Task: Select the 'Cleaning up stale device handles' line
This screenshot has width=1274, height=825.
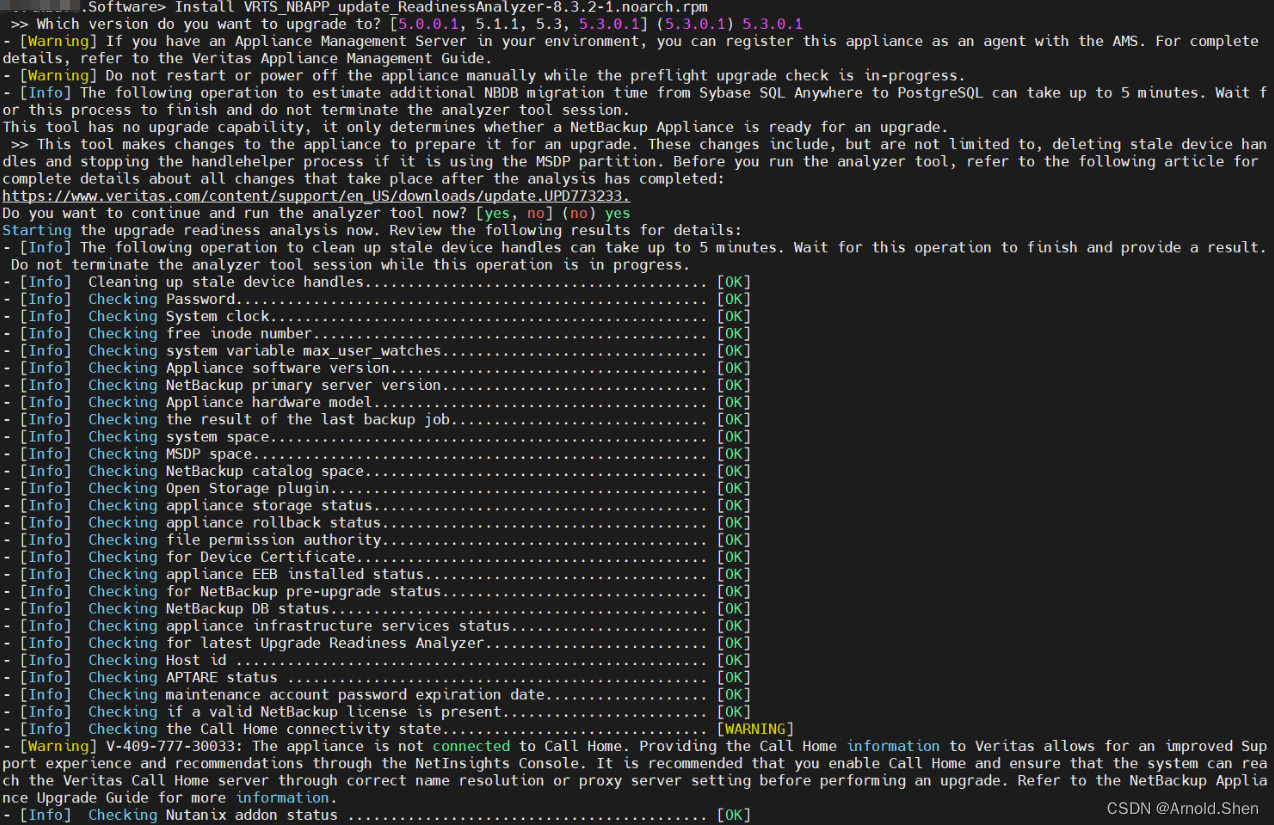Action: tap(376, 282)
